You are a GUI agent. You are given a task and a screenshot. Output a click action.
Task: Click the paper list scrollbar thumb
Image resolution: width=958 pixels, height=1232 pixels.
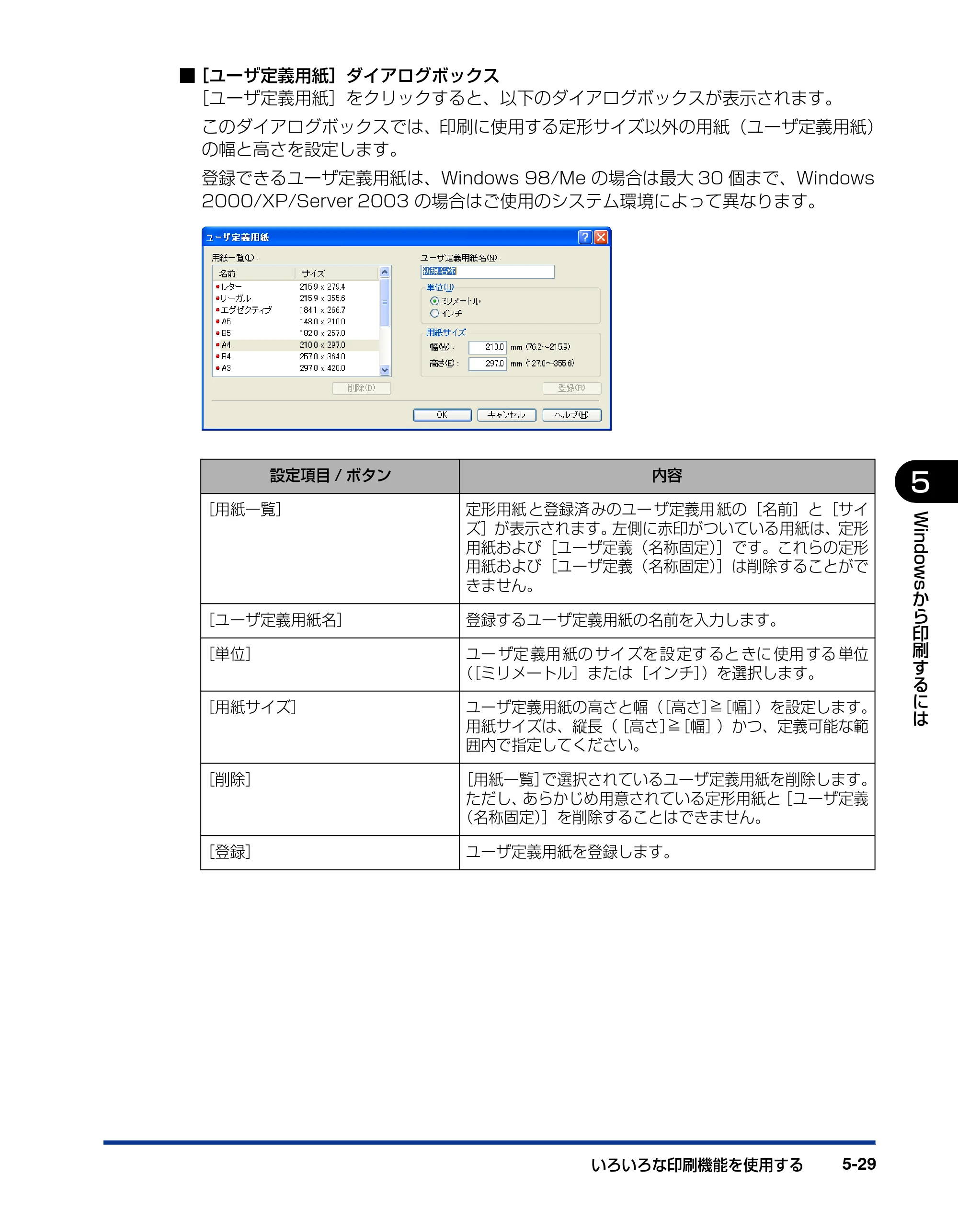[385, 302]
